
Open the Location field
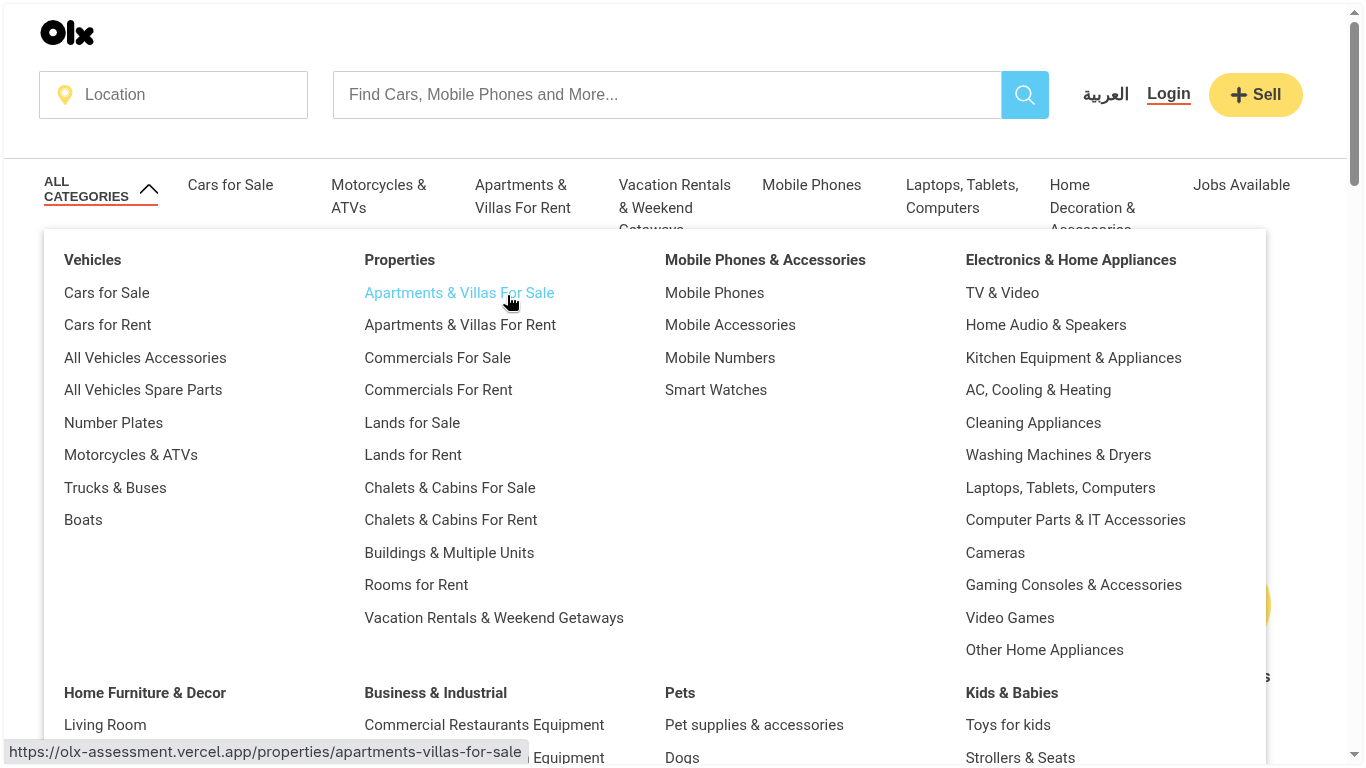pyautogui.click(x=173, y=95)
